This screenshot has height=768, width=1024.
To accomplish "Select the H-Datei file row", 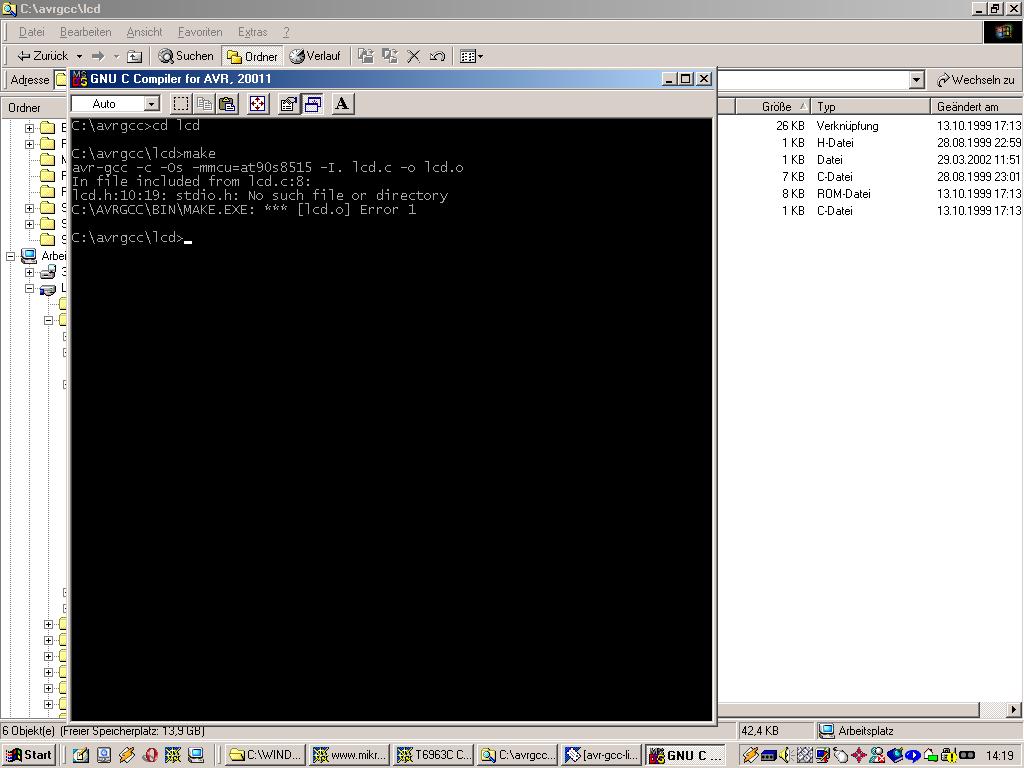I will [x=871, y=142].
